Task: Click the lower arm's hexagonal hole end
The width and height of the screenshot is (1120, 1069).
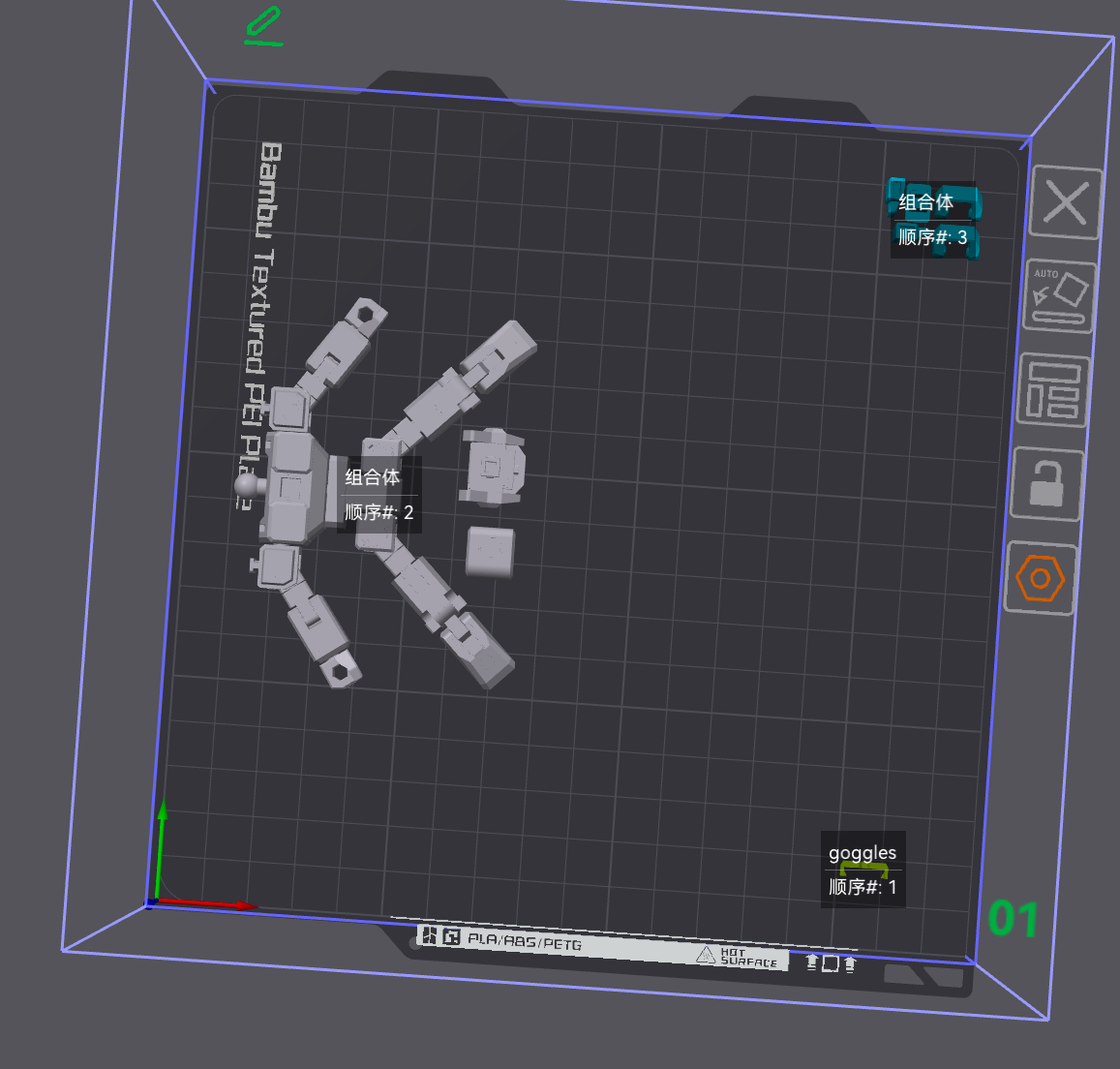Action: pos(342,670)
